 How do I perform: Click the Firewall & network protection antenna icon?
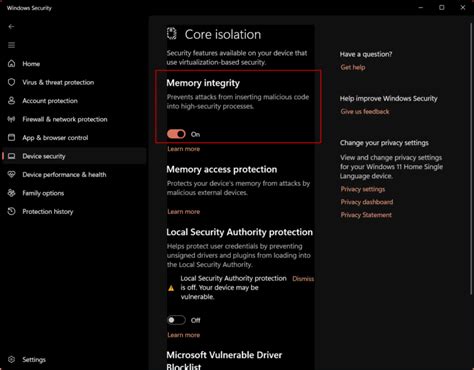[x=11, y=119]
